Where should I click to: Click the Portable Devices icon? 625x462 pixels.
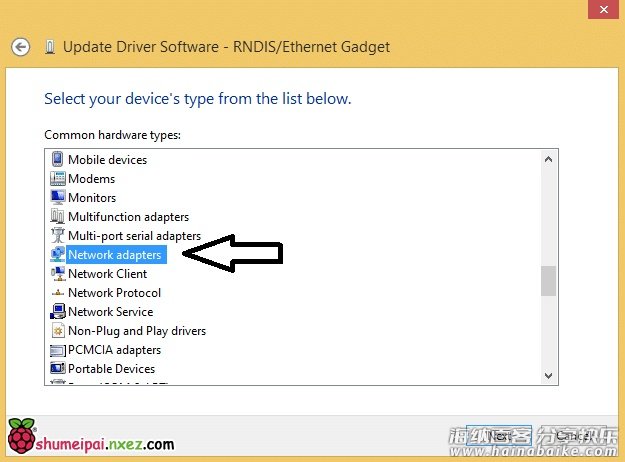[x=57, y=369]
